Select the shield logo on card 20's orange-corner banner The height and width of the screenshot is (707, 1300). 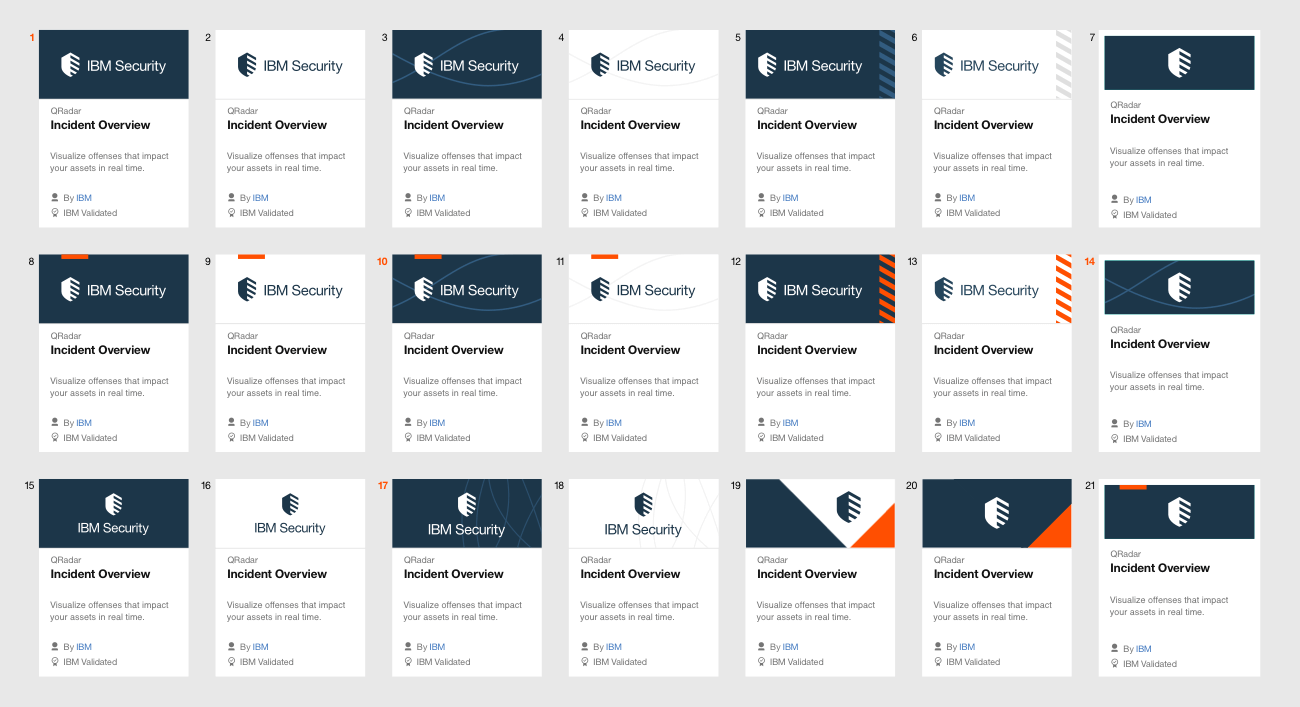click(996, 510)
